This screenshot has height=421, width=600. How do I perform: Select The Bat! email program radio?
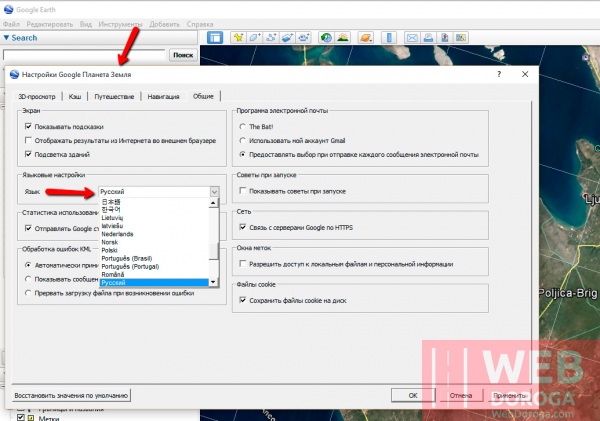(x=243, y=126)
